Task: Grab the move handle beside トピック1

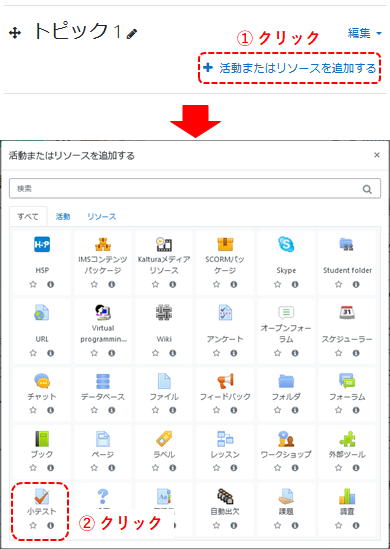Action: pos(15,34)
